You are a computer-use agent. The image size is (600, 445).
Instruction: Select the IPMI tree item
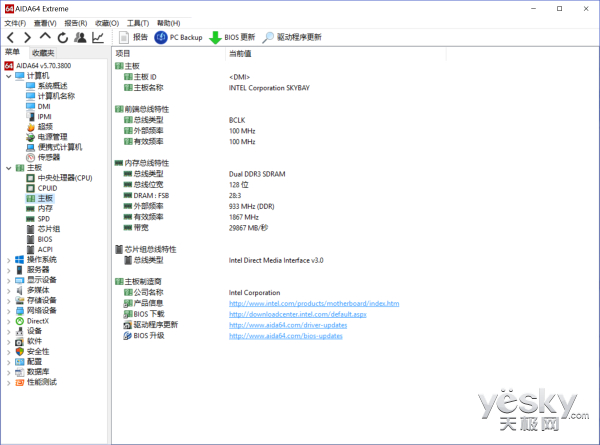(x=39, y=116)
